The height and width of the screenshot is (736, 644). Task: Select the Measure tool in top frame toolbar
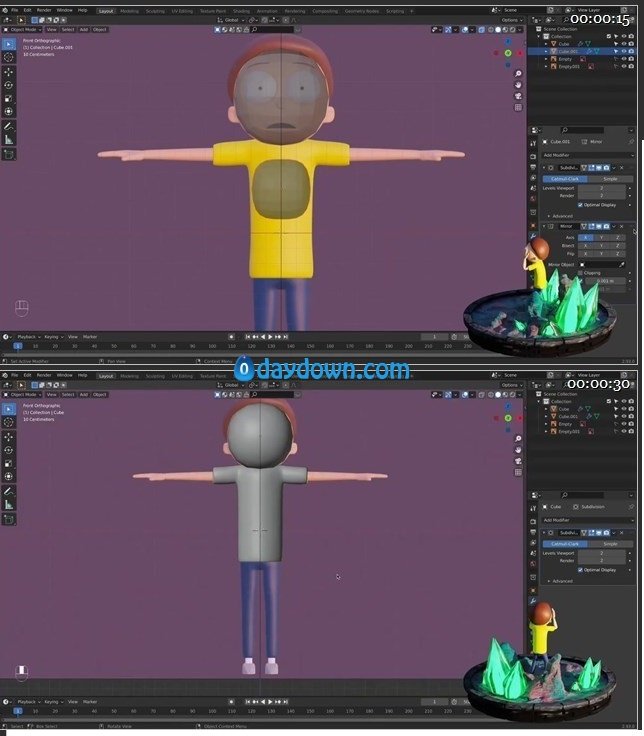pos(8,139)
